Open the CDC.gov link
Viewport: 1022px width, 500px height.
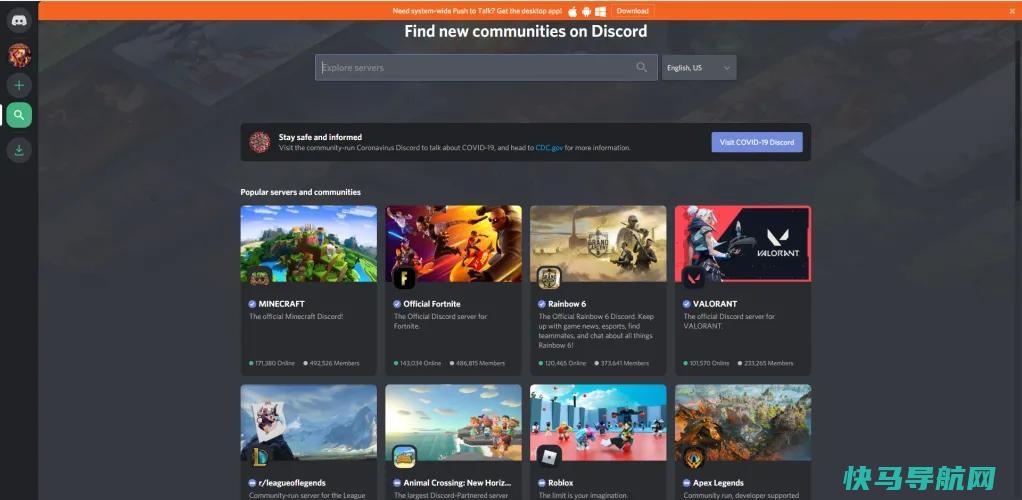[x=549, y=148]
